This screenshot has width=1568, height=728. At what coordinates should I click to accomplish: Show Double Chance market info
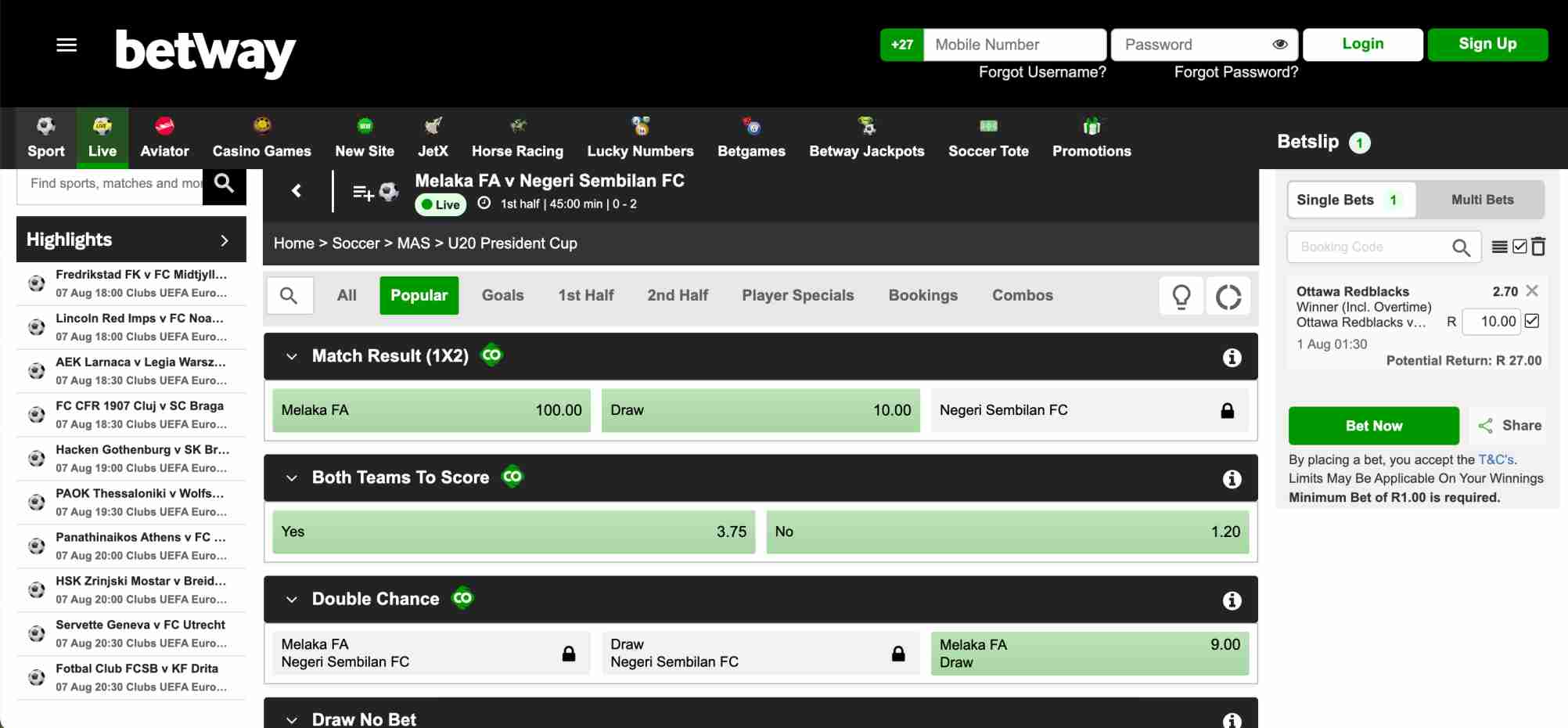click(1232, 600)
